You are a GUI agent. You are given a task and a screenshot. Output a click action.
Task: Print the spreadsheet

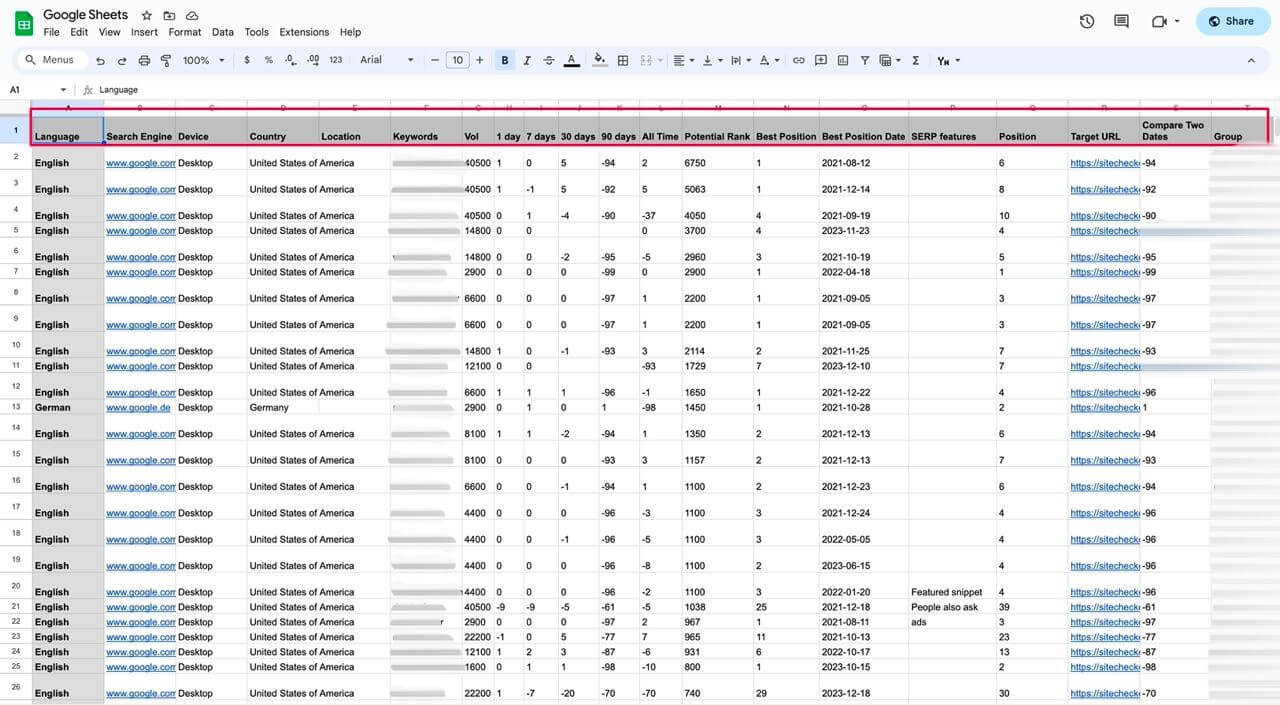pyautogui.click(x=144, y=60)
